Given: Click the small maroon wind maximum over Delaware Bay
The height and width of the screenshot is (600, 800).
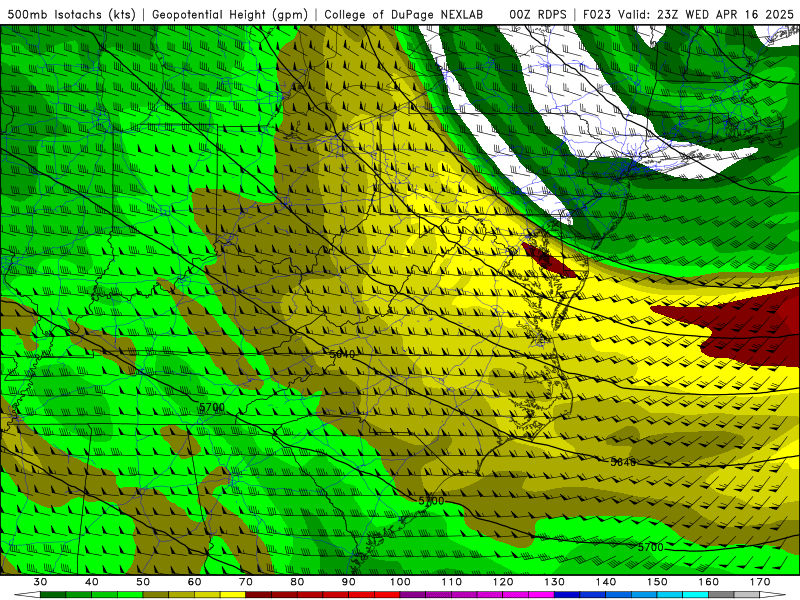Looking at the screenshot, I should pos(548,260).
